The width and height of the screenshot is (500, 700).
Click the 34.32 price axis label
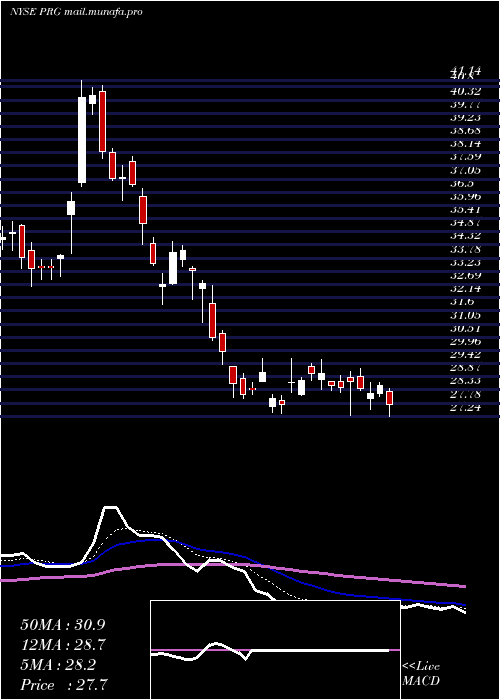[x=465, y=236]
